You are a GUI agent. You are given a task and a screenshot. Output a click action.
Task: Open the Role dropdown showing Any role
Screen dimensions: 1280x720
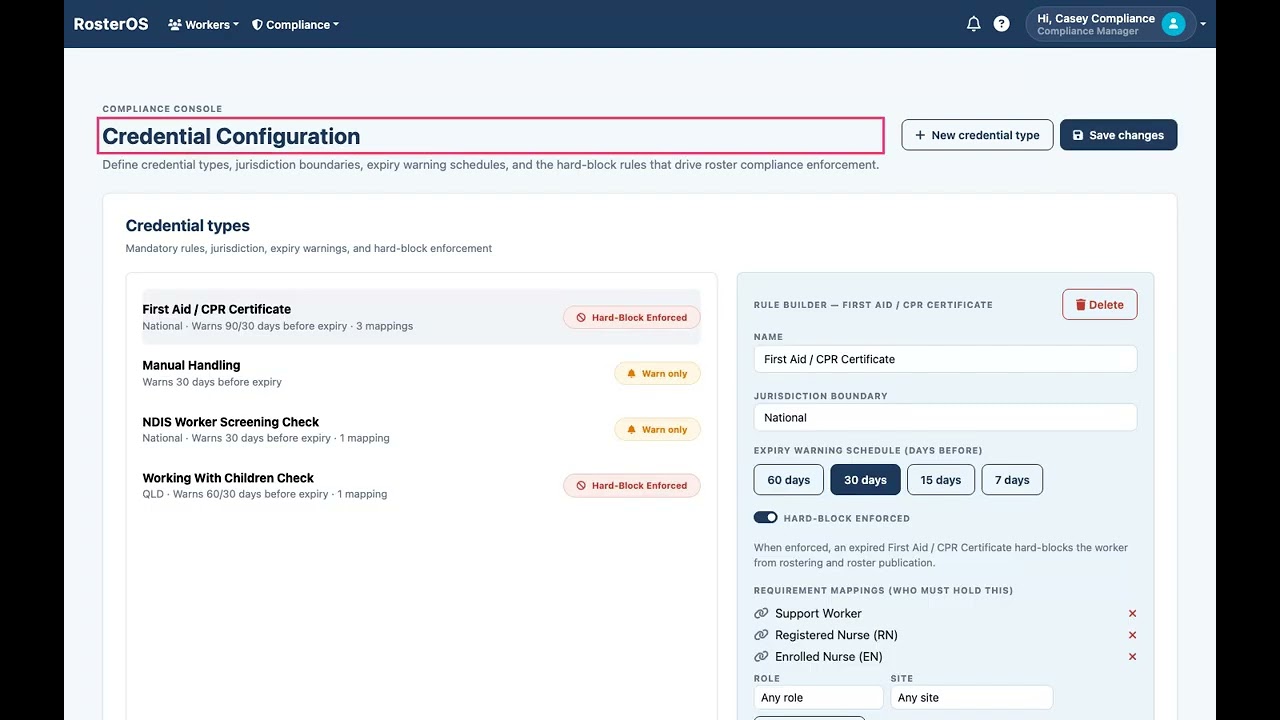point(818,697)
